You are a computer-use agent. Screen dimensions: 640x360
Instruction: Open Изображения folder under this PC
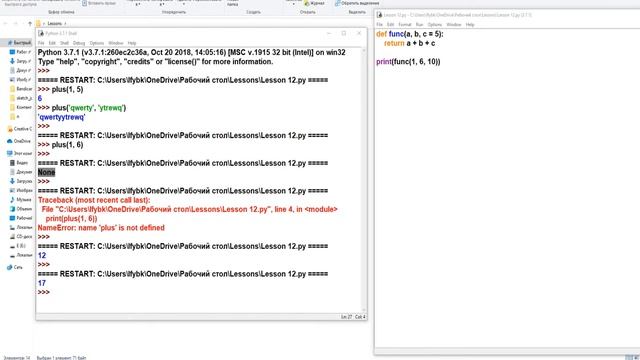(x=21, y=190)
